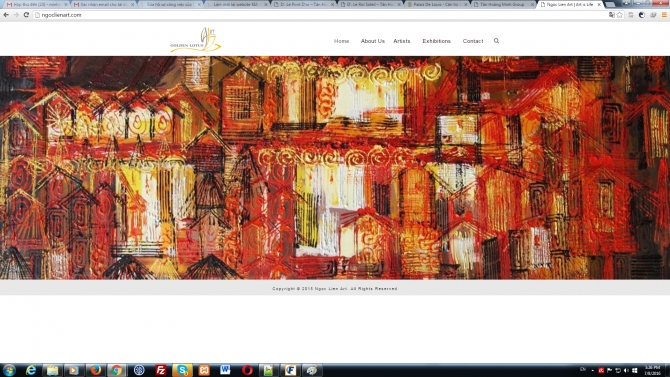Image resolution: width=670 pixels, height=377 pixels.
Task: Go to the Artists page
Action: [402, 41]
